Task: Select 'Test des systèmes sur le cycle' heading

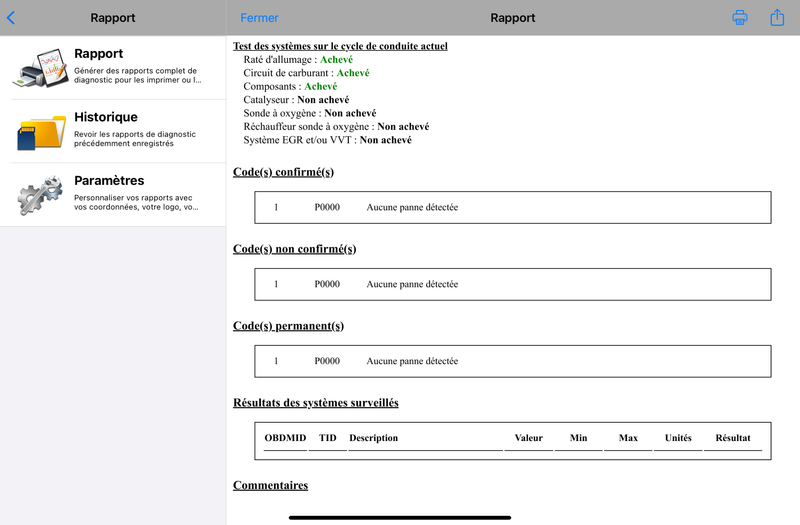Action: coord(340,46)
